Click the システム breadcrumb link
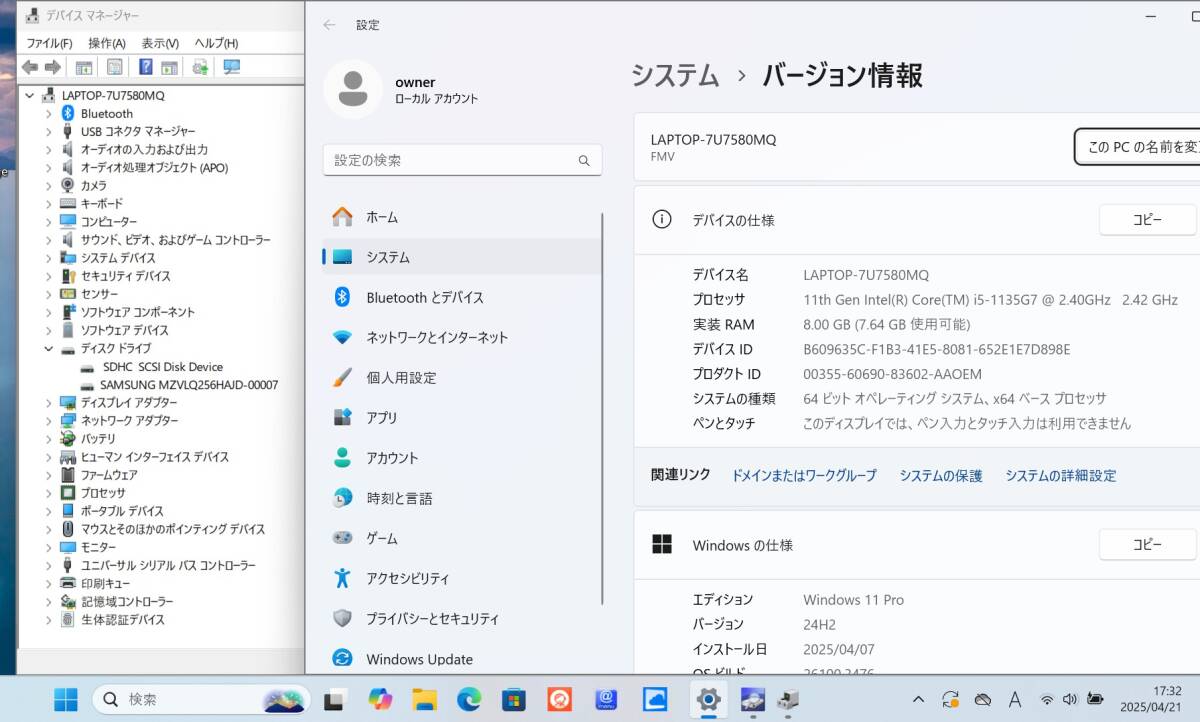The image size is (1200, 722). point(675,76)
